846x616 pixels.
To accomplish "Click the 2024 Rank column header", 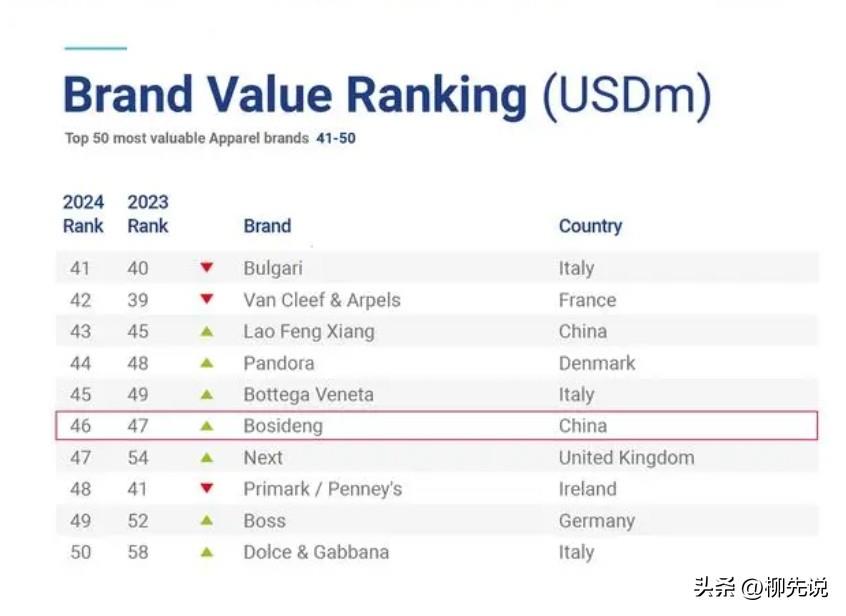I will pyautogui.click(x=83, y=214).
